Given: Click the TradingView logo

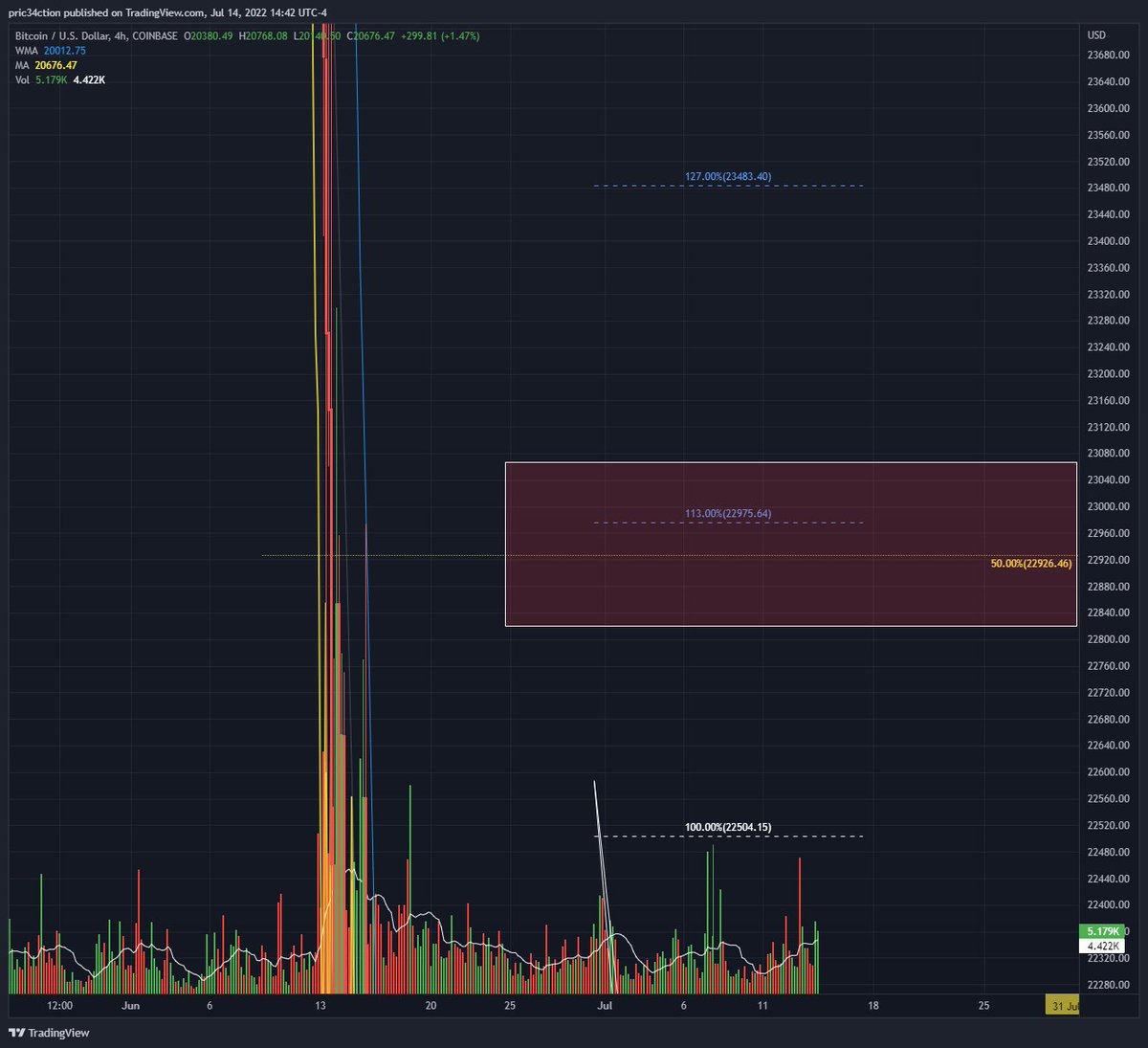Looking at the screenshot, I should pyautogui.click(x=46, y=1034).
